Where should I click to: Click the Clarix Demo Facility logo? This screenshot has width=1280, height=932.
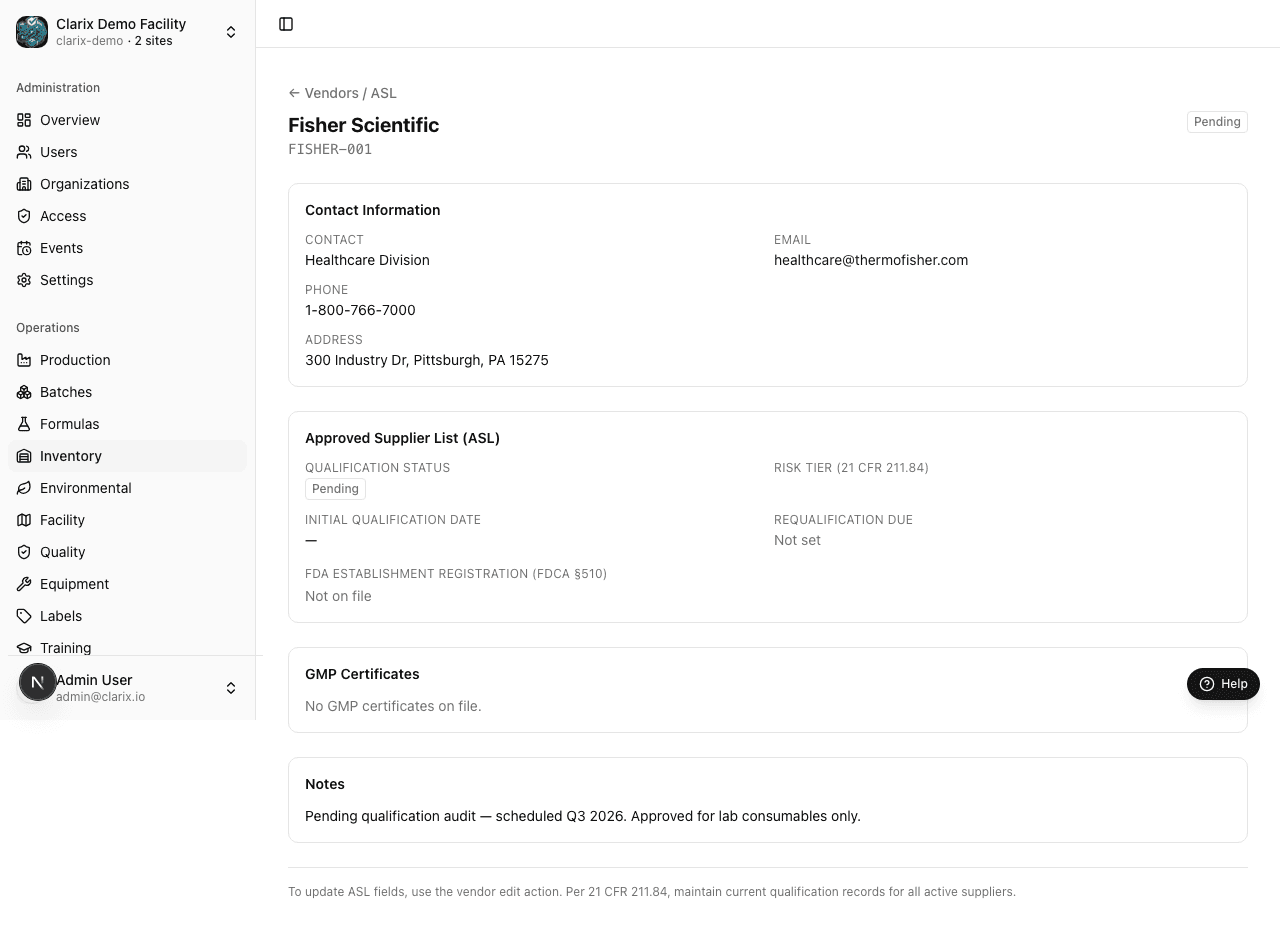(x=32, y=32)
